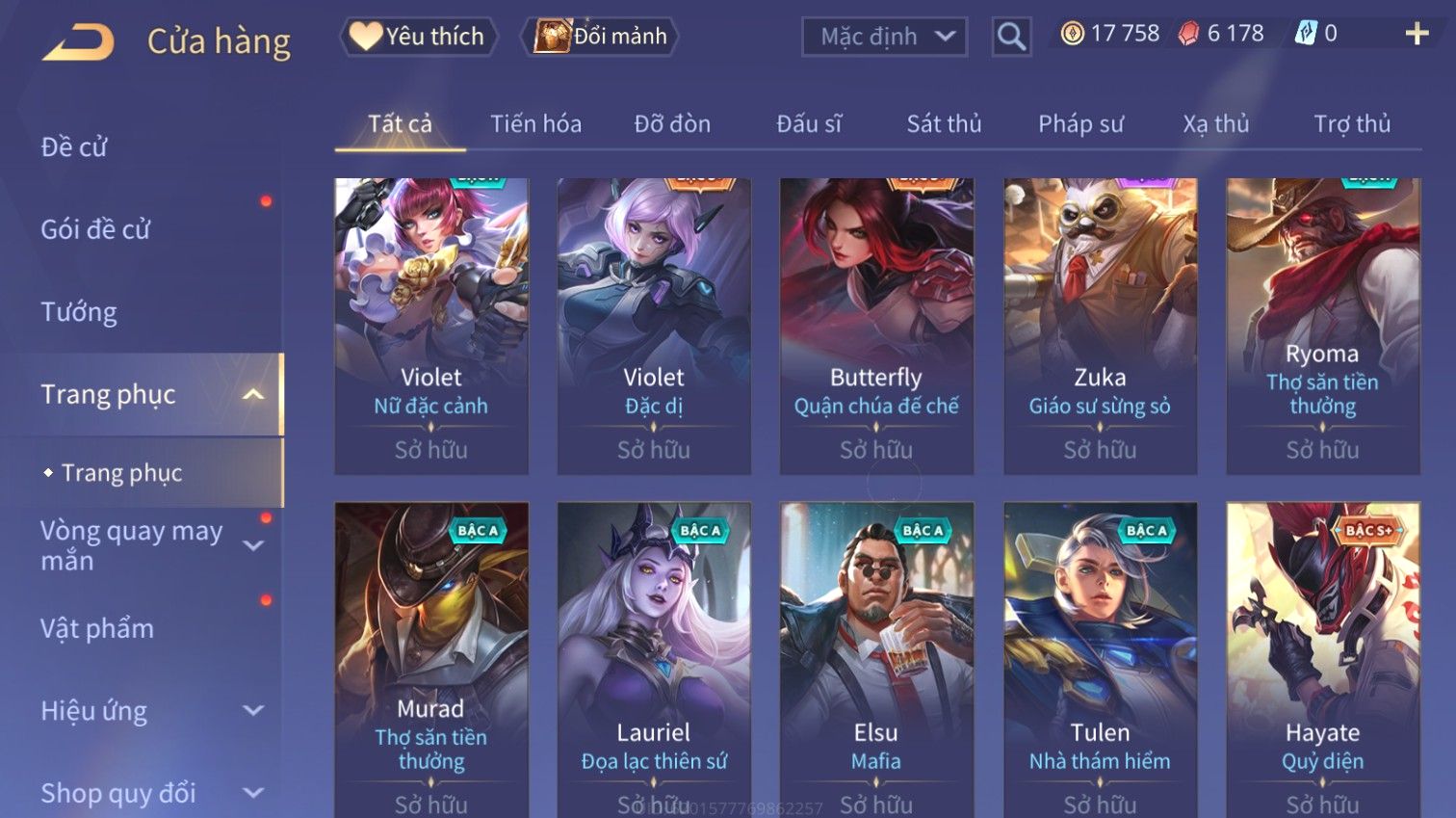The image size is (1456, 818).
Task: Open Tướng in the sidebar
Action: 79,312
